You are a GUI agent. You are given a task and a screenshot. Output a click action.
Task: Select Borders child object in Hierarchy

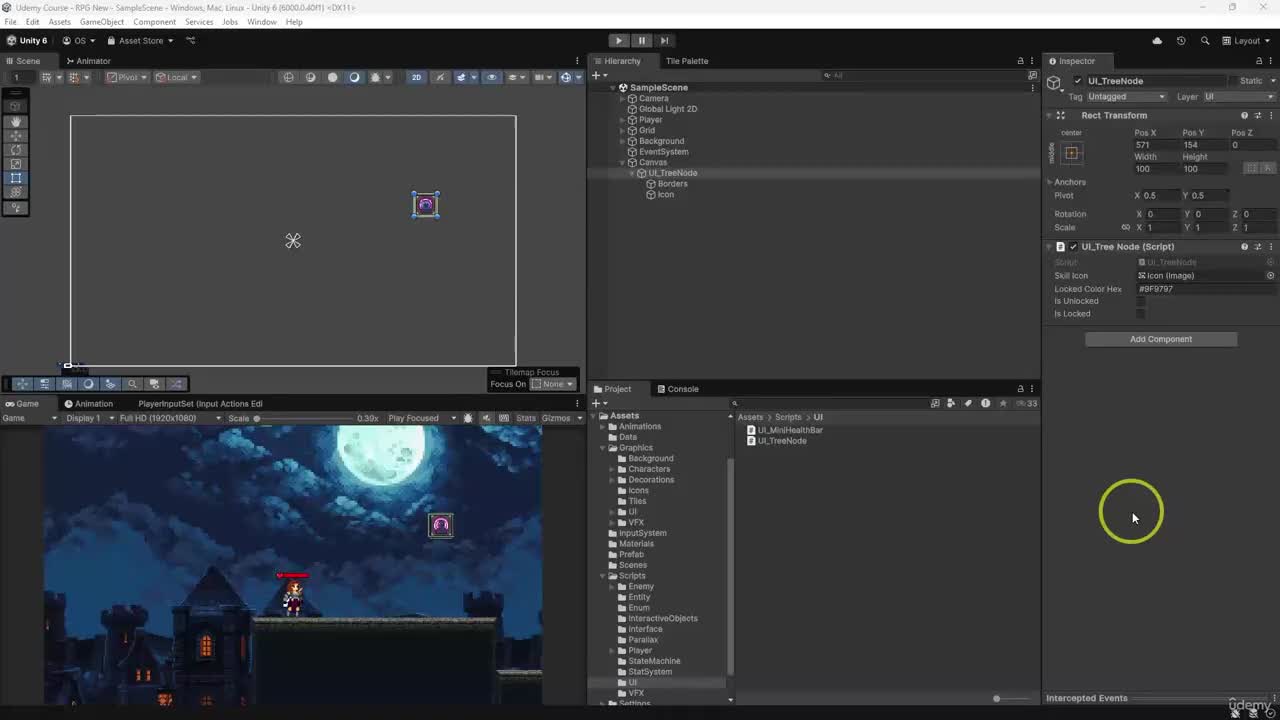[672, 184]
